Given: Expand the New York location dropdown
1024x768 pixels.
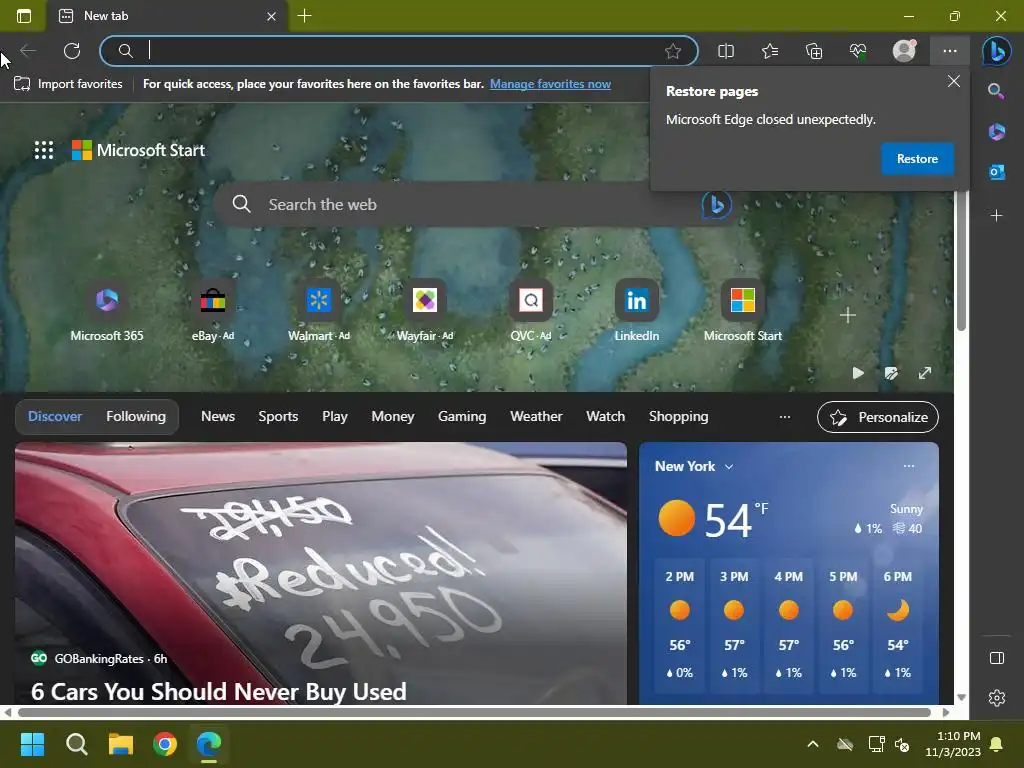Looking at the screenshot, I should coord(695,466).
